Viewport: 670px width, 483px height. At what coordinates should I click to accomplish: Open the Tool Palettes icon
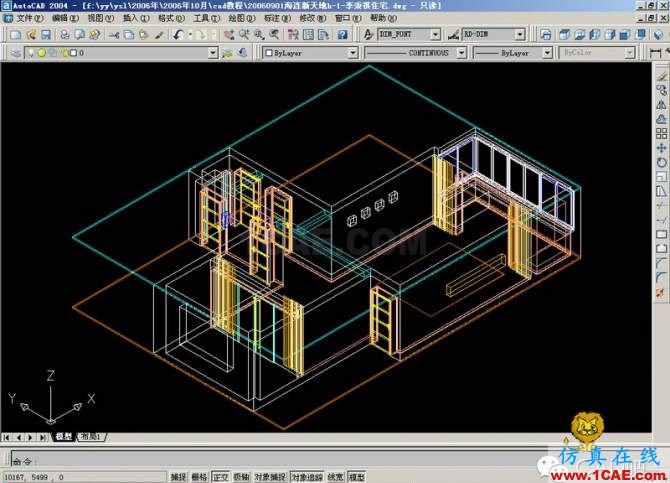click(x=323, y=35)
